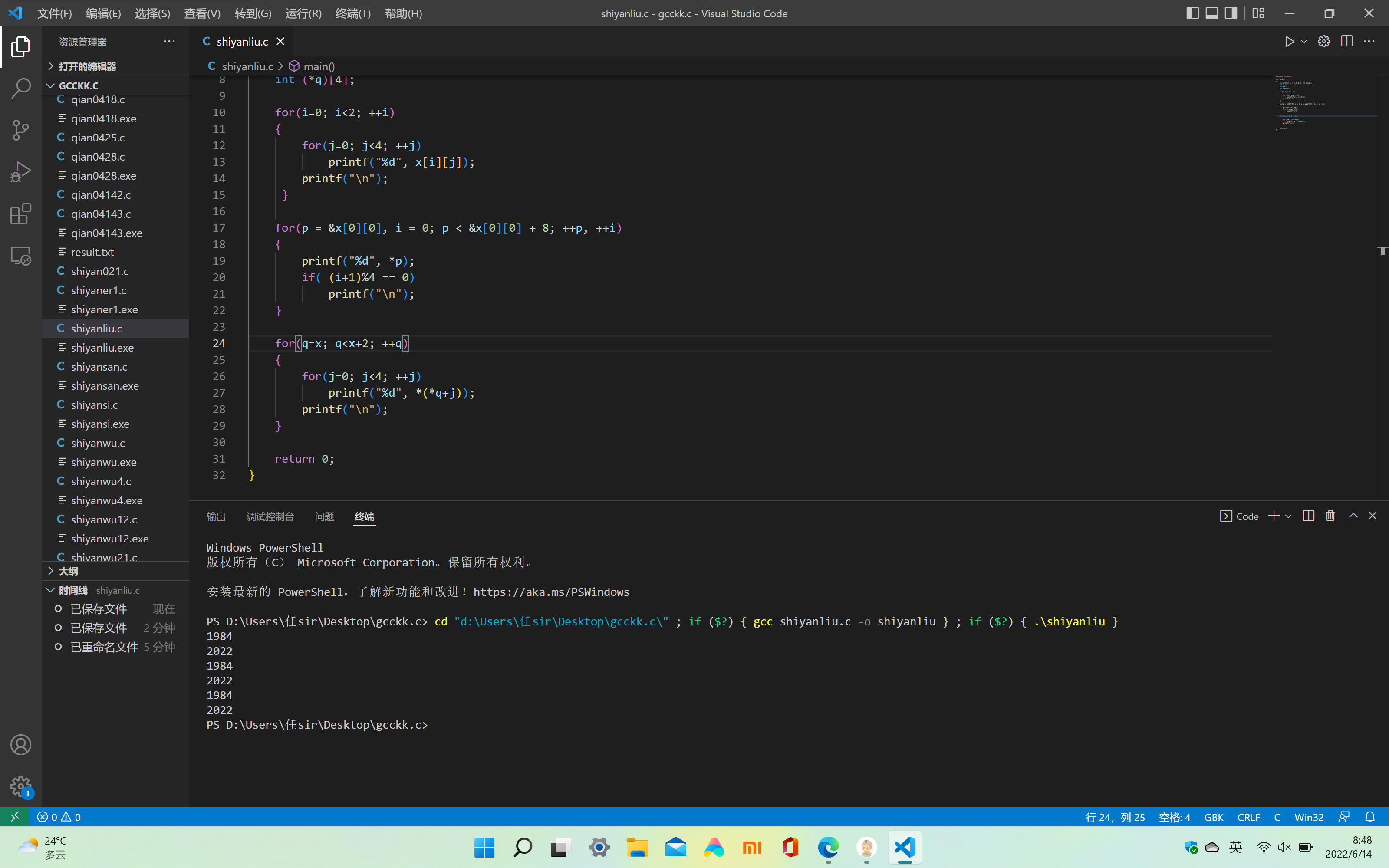Open Explorer views and more actions ellipsis
Image resolution: width=1389 pixels, height=868 pixels.
pyautogui.click(x=169, y=41)
